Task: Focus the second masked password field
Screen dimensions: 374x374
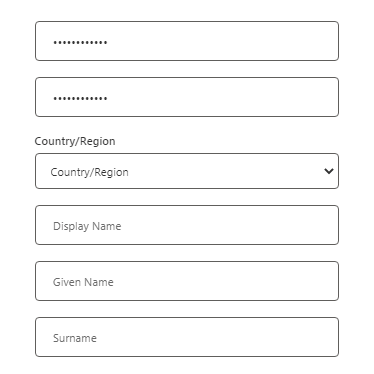Action: click(x=187, y=97)
